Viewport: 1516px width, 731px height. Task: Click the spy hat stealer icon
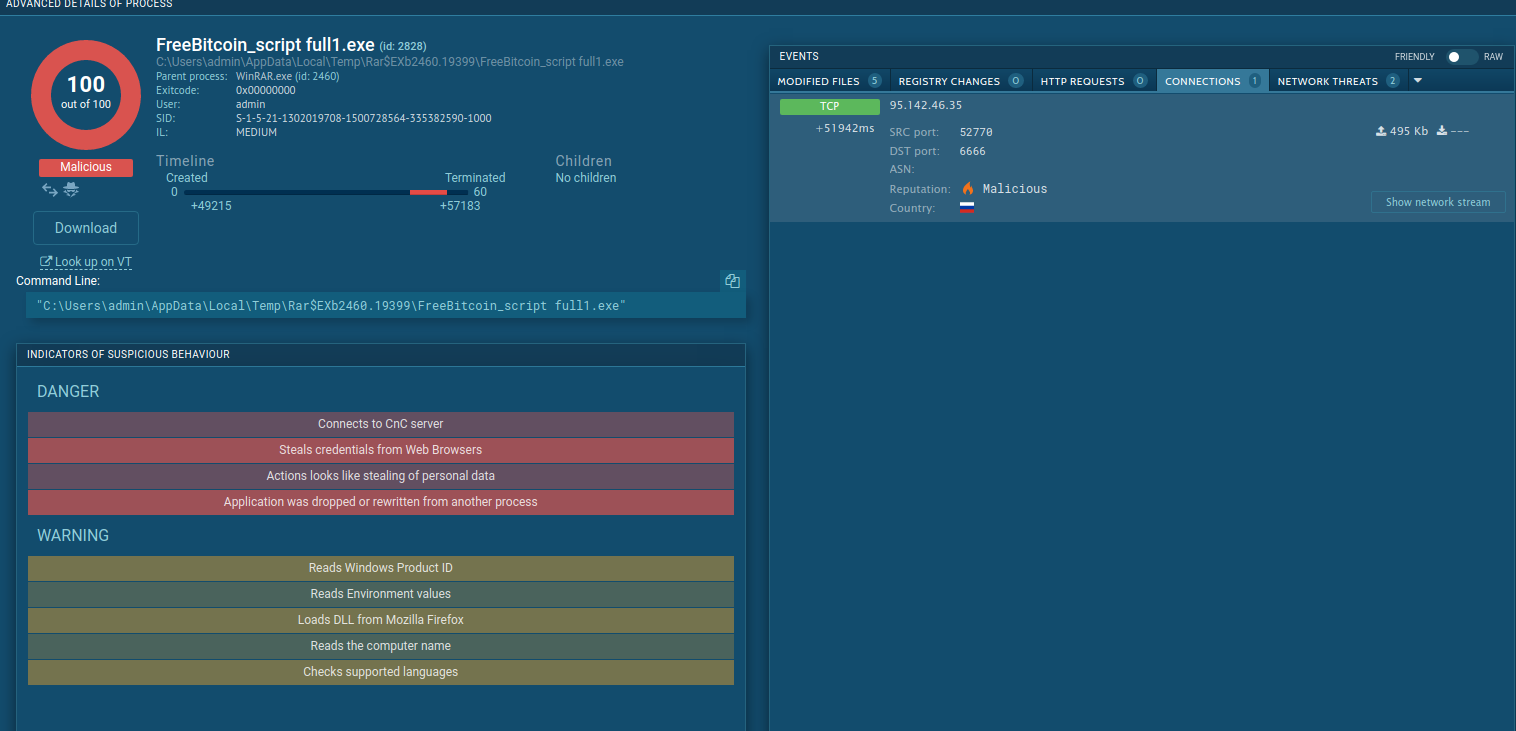pyautogui.click(x=71, y=189)
